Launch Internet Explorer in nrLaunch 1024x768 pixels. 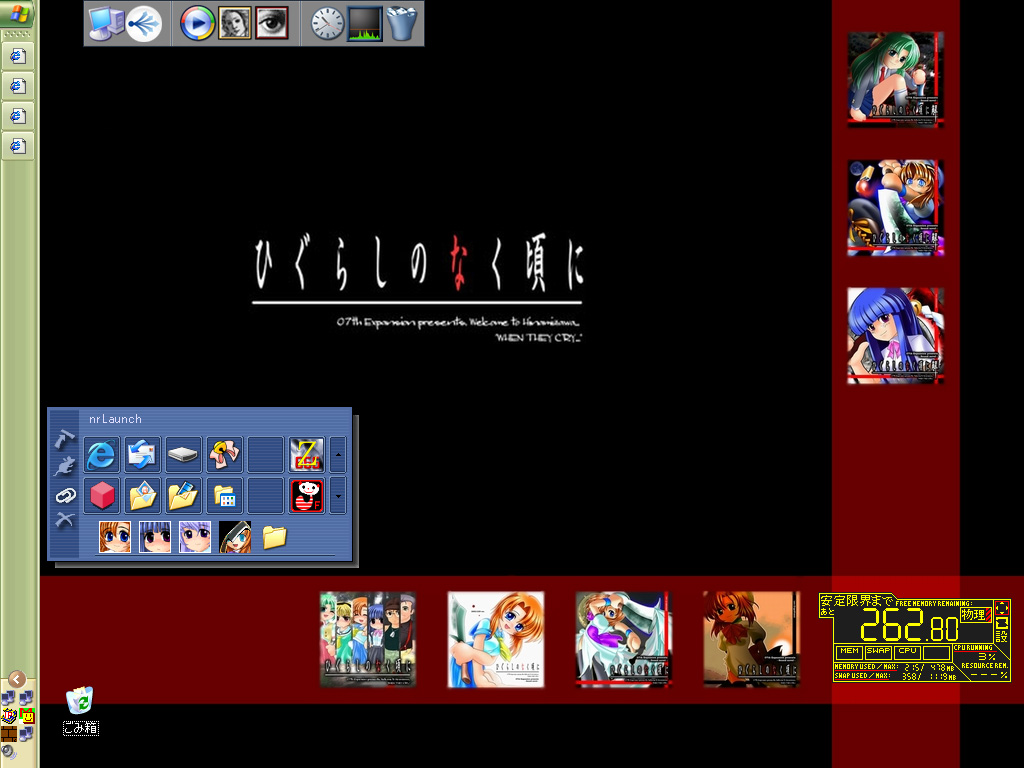tap(101, 455)
